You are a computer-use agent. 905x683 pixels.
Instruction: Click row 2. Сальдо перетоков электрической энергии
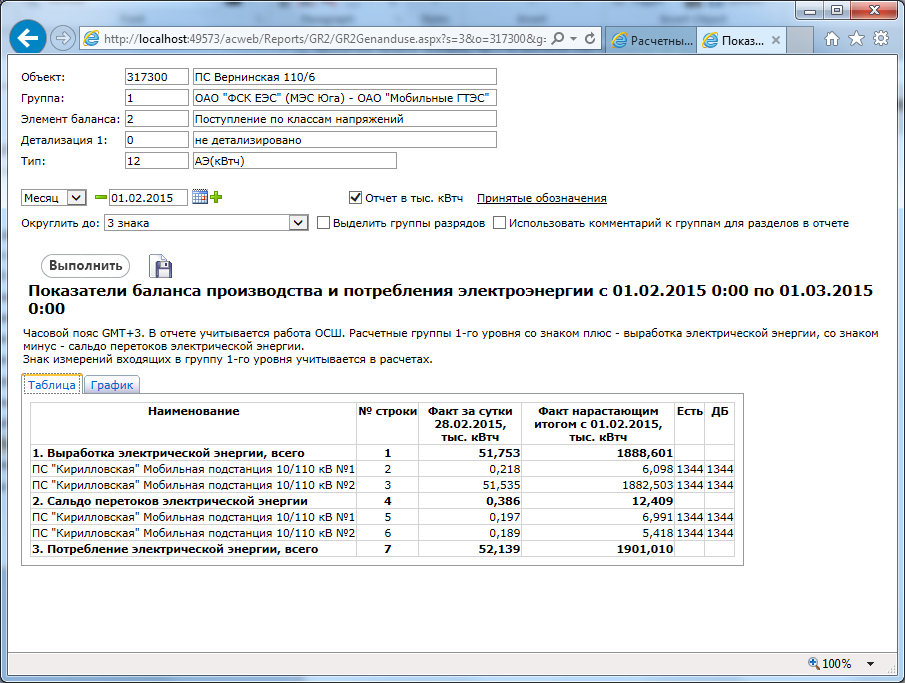[x=382, y=501]
